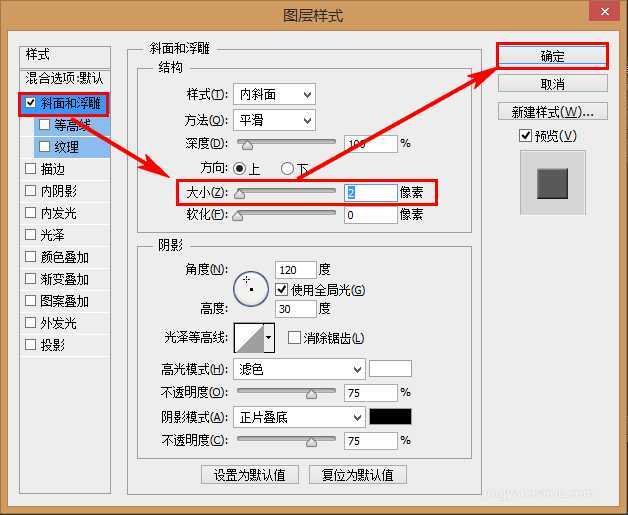Toggle the 预览 preview checkbox
This screenshot has width=628, height=515.
click(x=525, y=136)
